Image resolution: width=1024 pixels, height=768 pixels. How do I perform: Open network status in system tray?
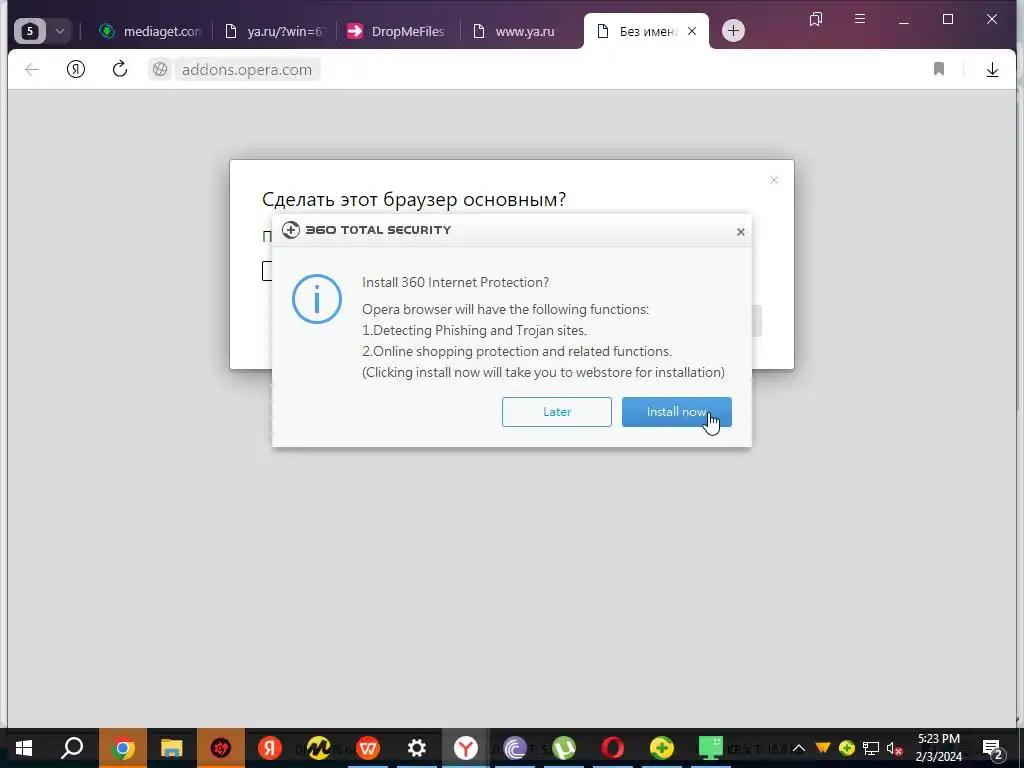click(871, 748)
